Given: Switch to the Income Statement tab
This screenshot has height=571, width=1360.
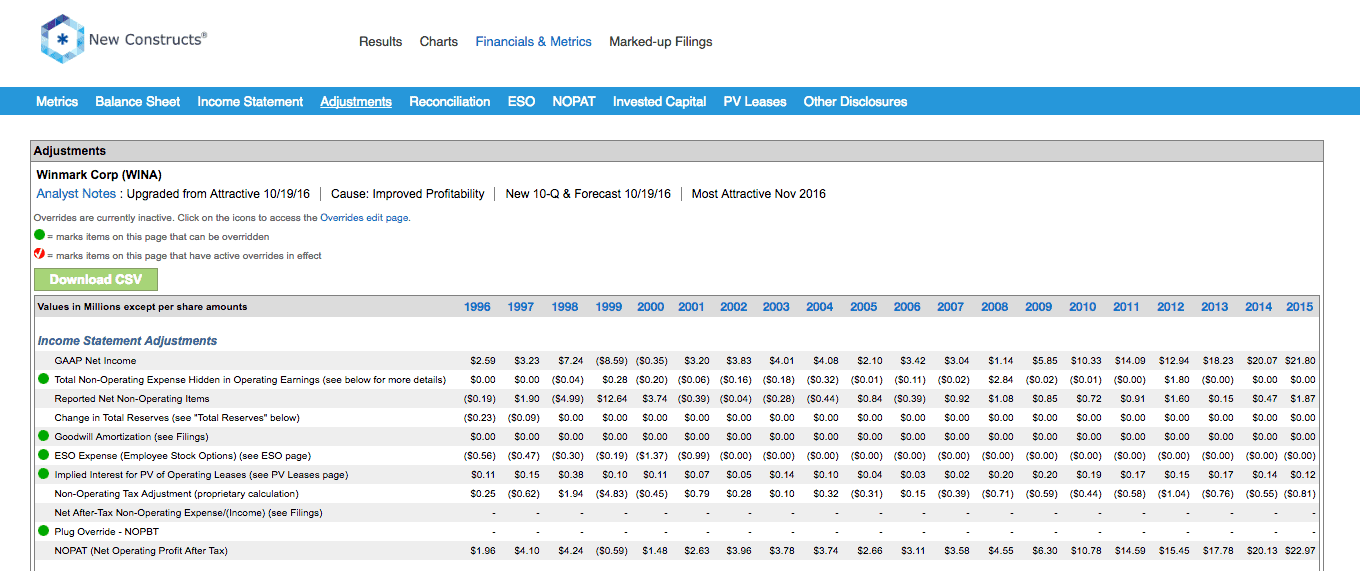Looking at the screenshot, I should click(250, 101).
